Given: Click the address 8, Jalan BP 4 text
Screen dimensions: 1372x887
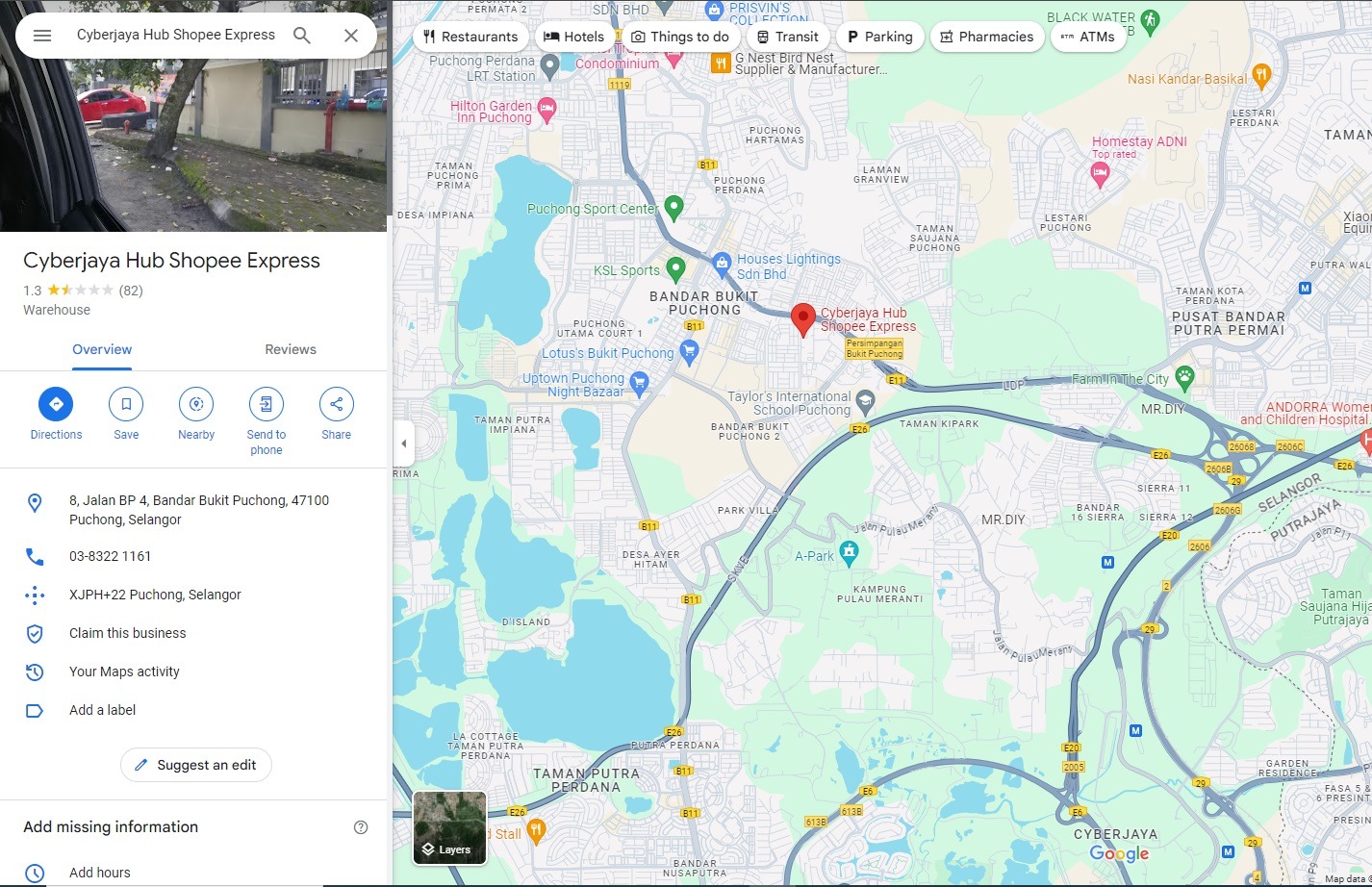Looking at the screenshot, I should [199, 510].
